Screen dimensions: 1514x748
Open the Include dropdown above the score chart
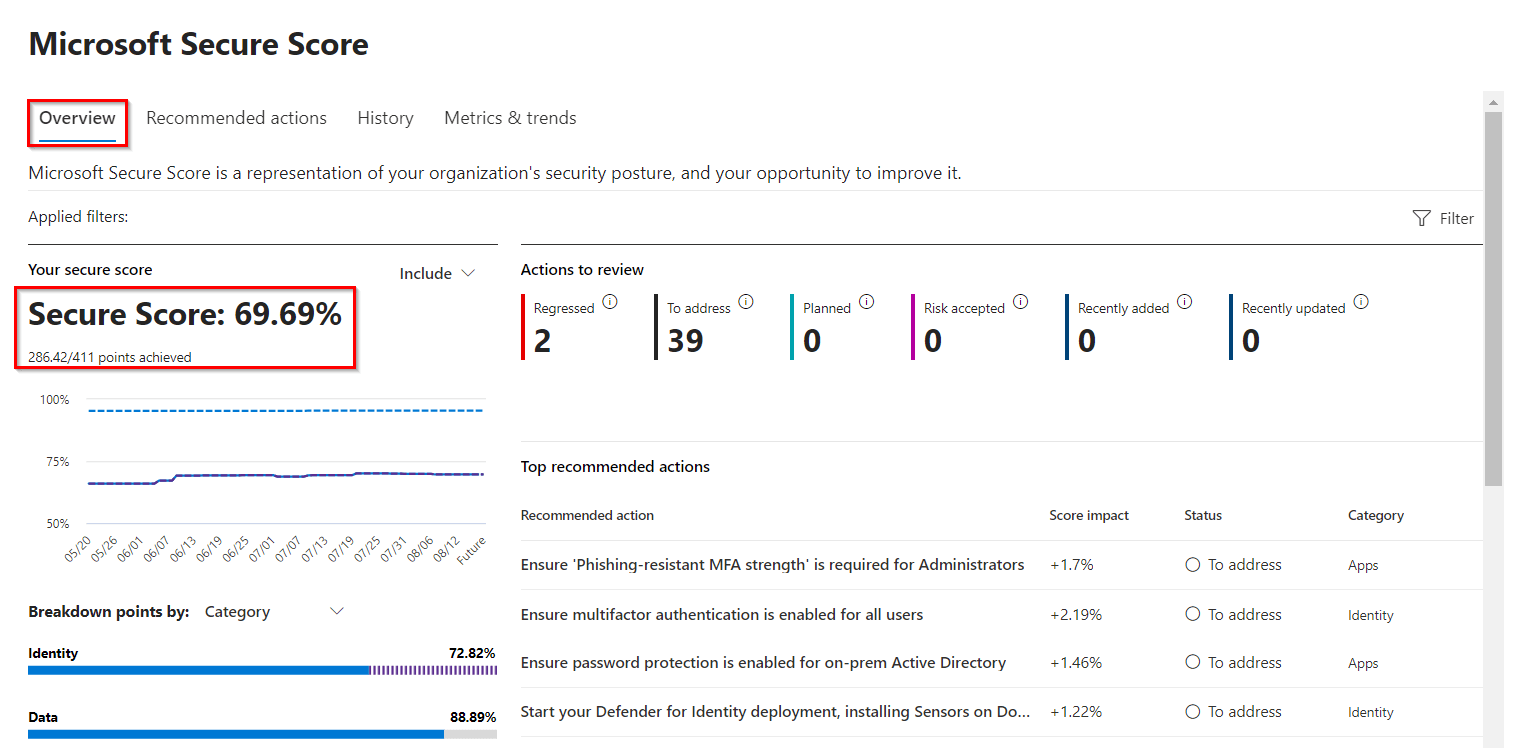[437, 272]
